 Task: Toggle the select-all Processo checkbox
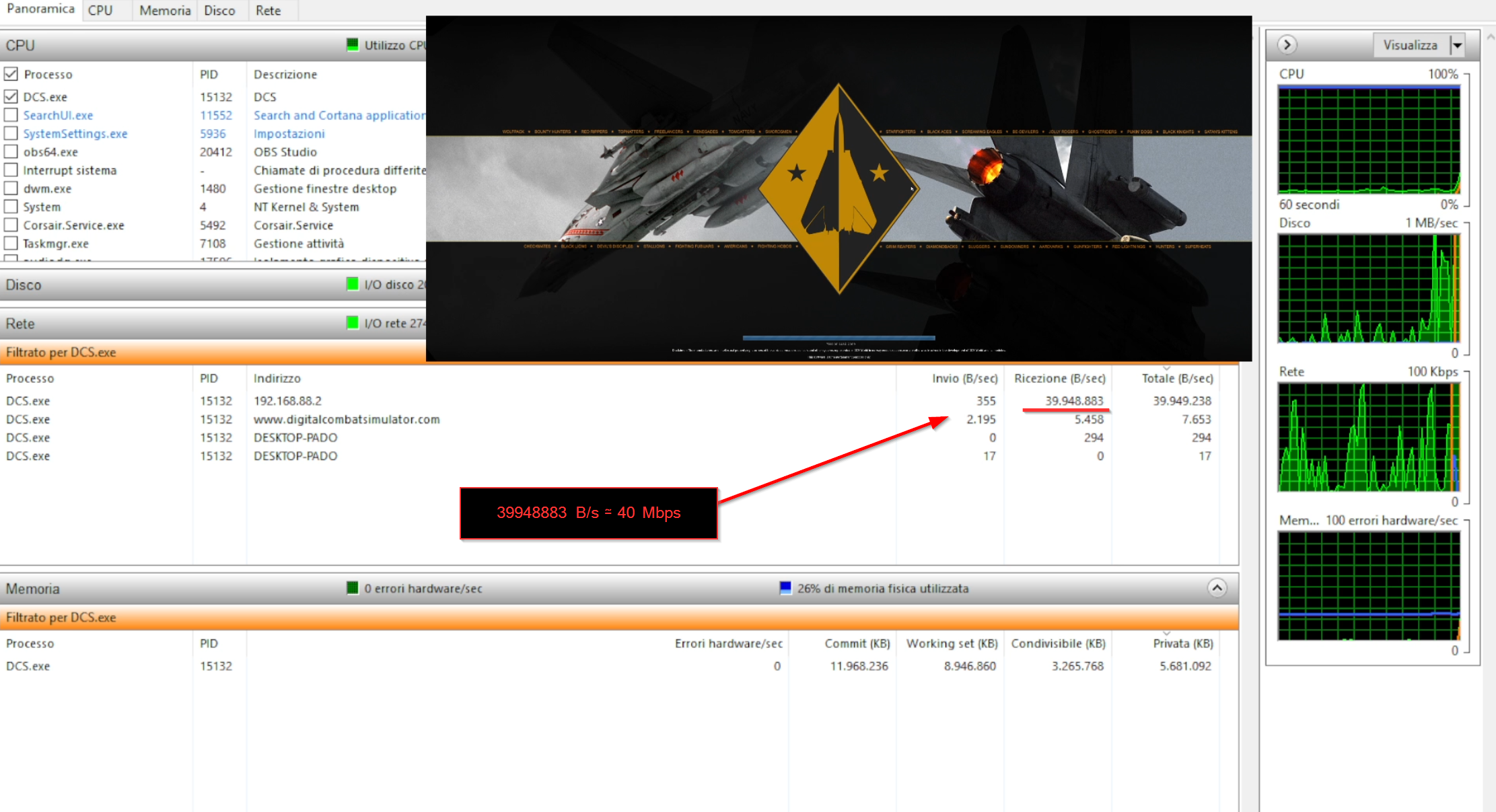[11, 73]
